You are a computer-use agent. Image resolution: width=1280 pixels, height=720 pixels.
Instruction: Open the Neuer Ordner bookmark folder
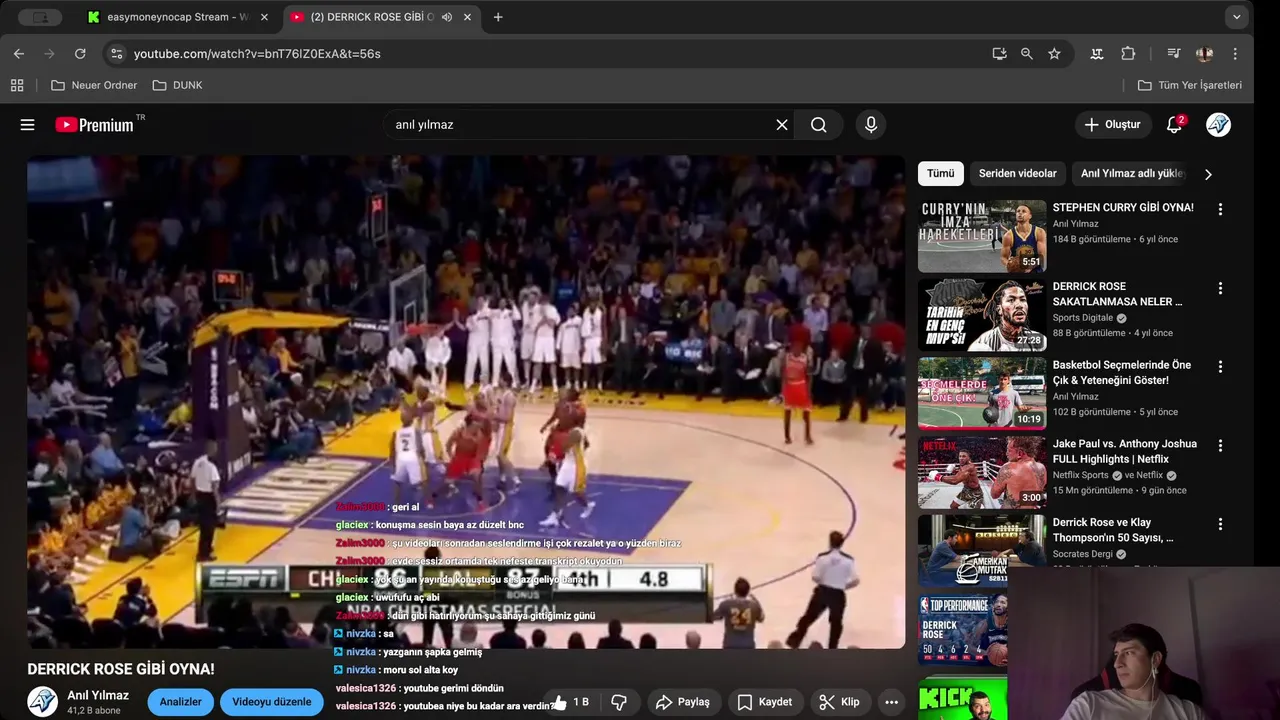tap(94, 85)
